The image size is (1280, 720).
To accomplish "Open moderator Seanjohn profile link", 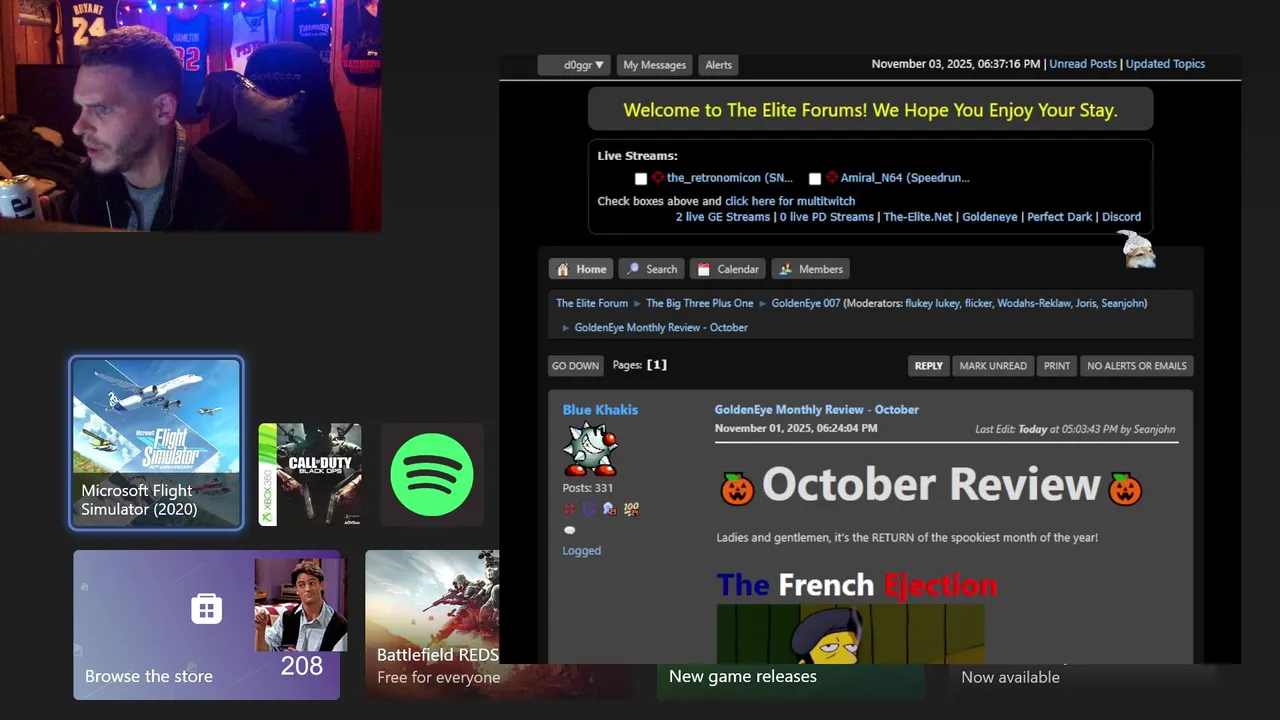I will (1122, 303).
